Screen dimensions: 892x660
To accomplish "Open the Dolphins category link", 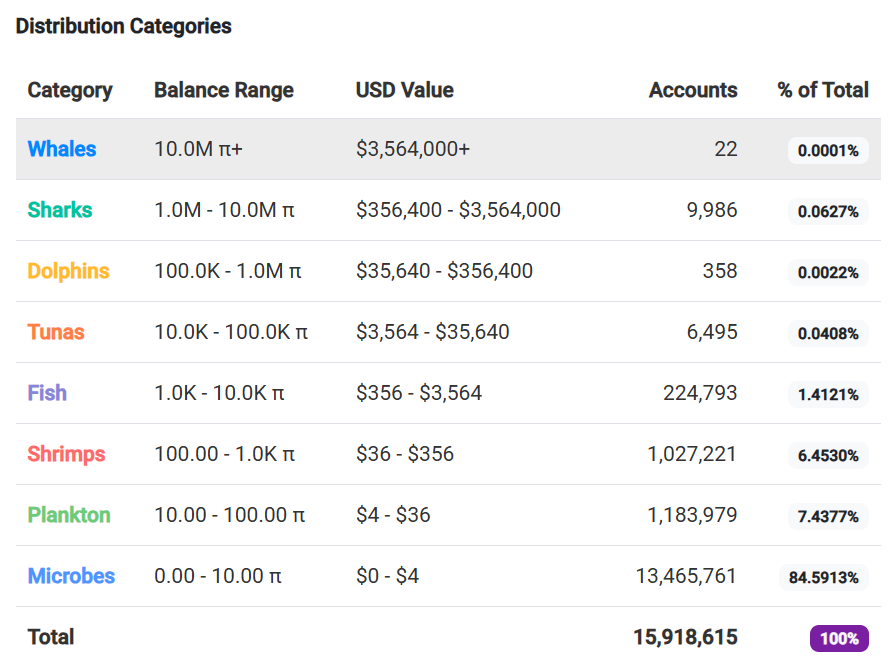I will tap(68, 271).
